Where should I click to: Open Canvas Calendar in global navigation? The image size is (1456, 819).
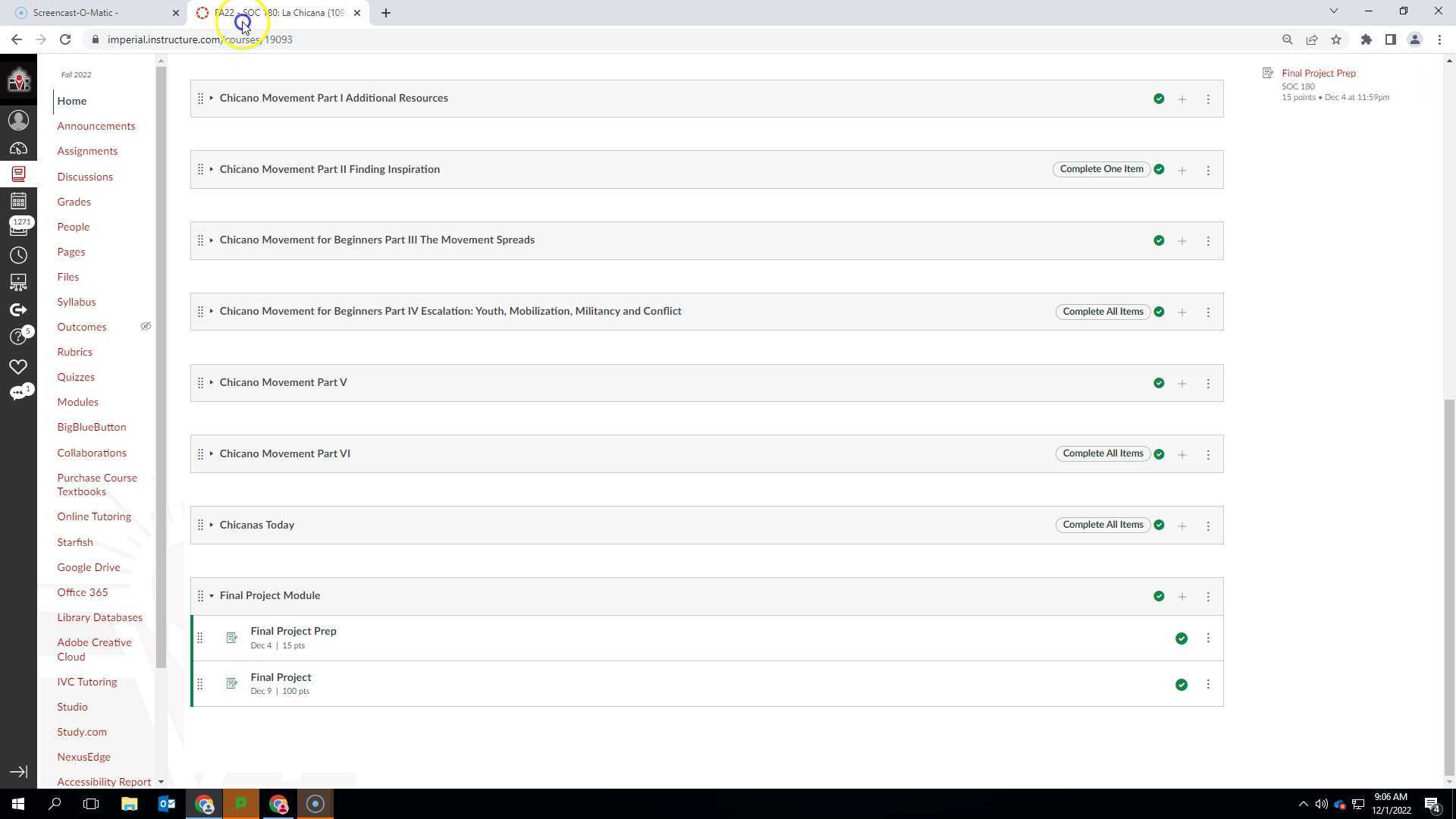coord(18,201)
